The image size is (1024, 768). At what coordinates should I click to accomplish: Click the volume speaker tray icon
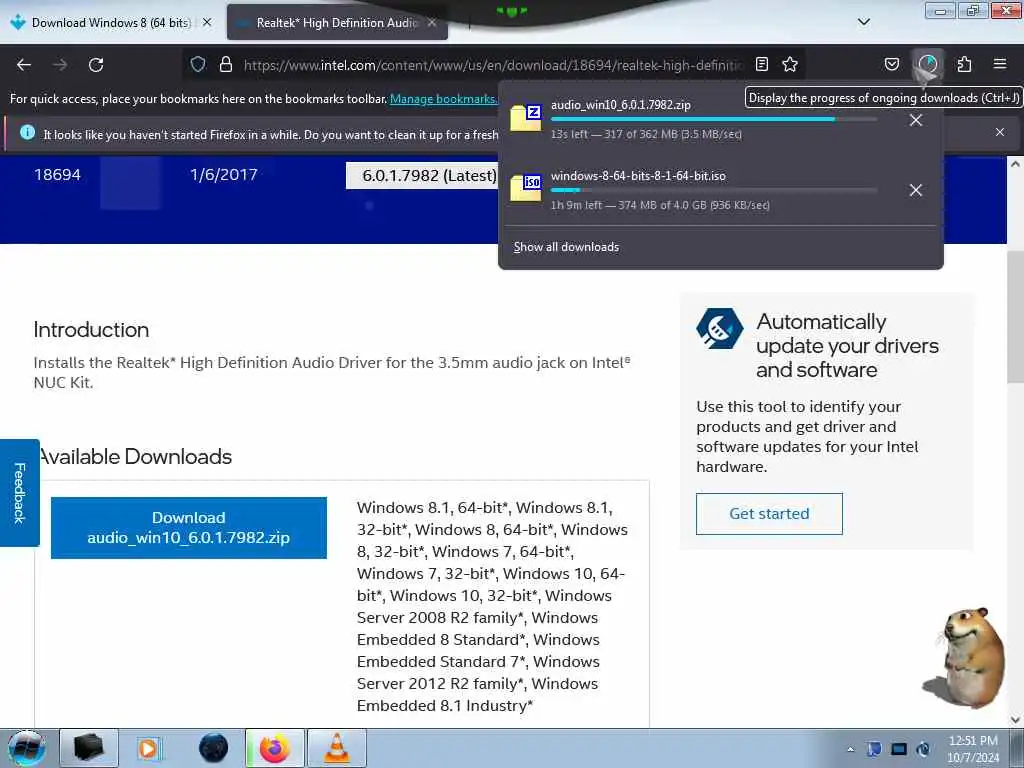click(x=923, y=749)
